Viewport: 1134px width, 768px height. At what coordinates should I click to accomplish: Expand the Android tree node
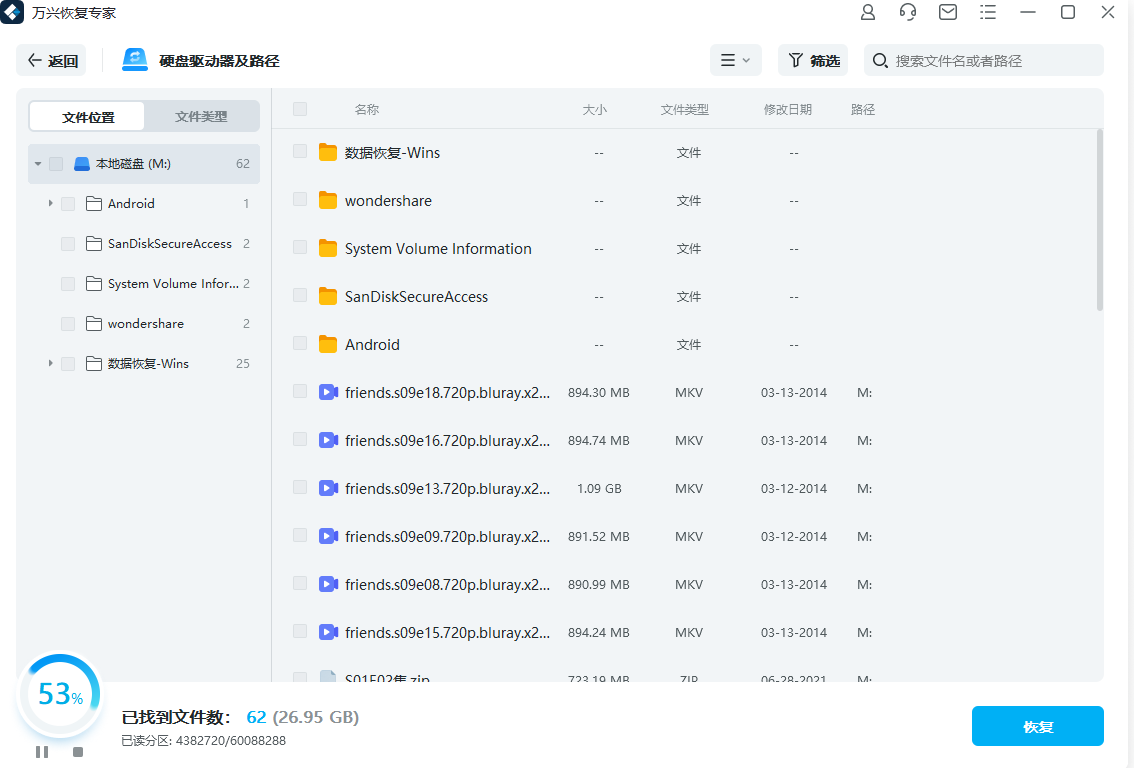[x=50, y=203]
